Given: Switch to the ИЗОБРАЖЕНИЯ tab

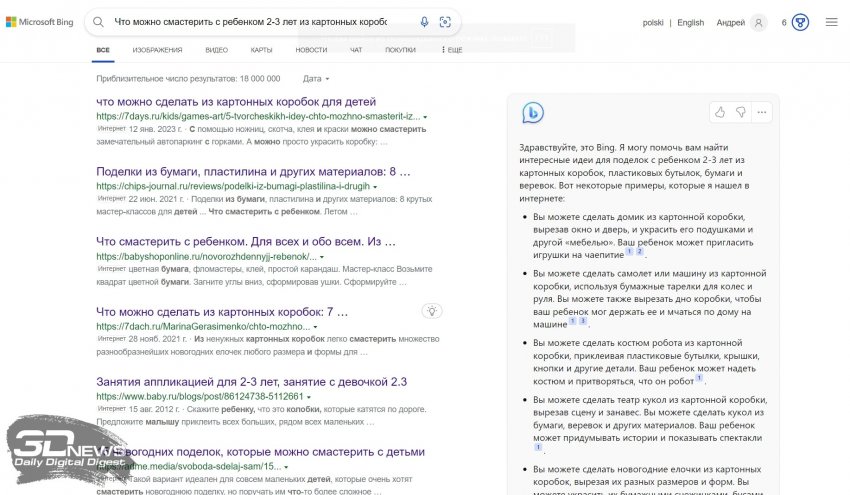Looking at the screenshot, I should (x=157, y=49).
